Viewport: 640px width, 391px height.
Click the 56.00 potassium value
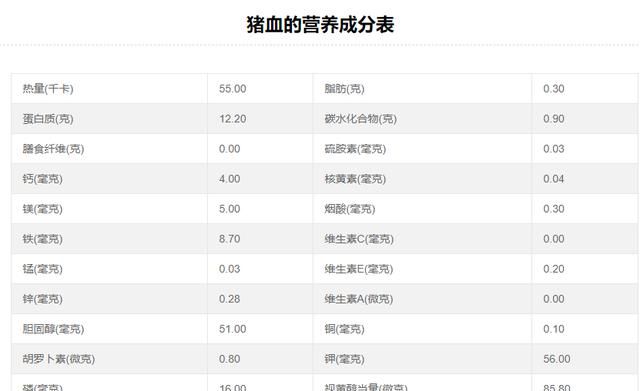(557, 359)
